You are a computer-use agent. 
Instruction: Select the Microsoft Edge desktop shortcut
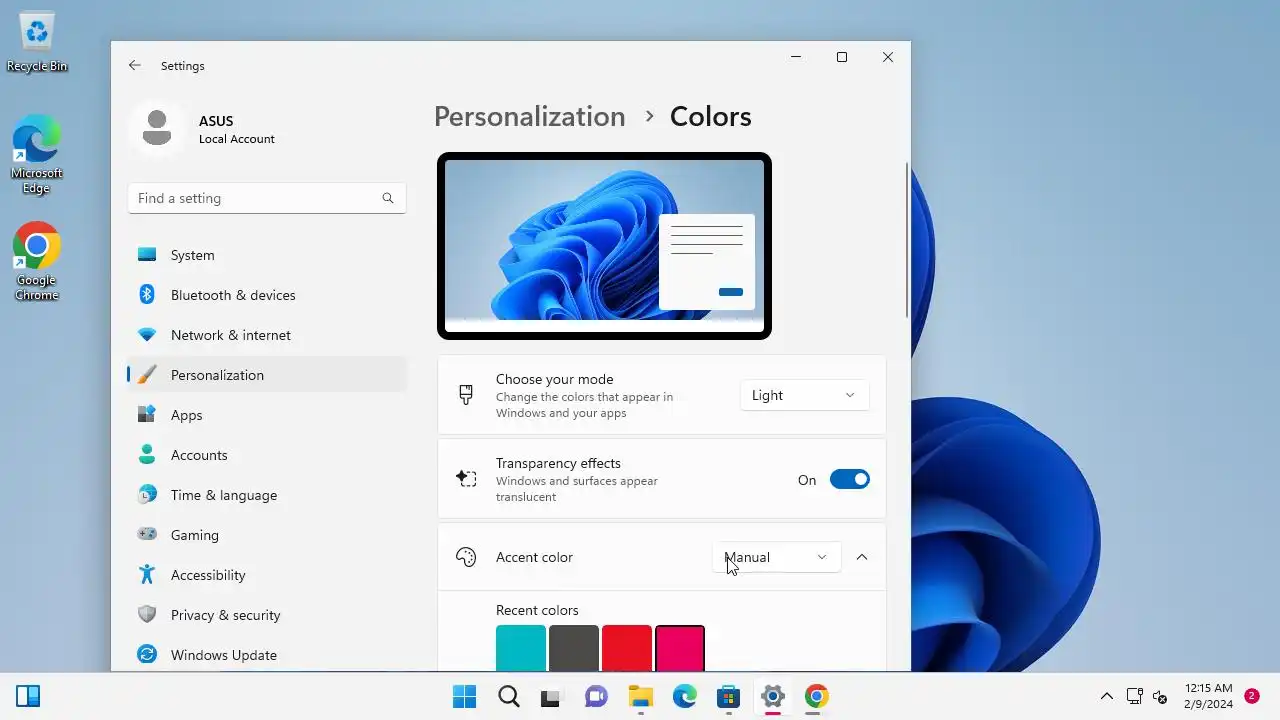coord(37,155)
